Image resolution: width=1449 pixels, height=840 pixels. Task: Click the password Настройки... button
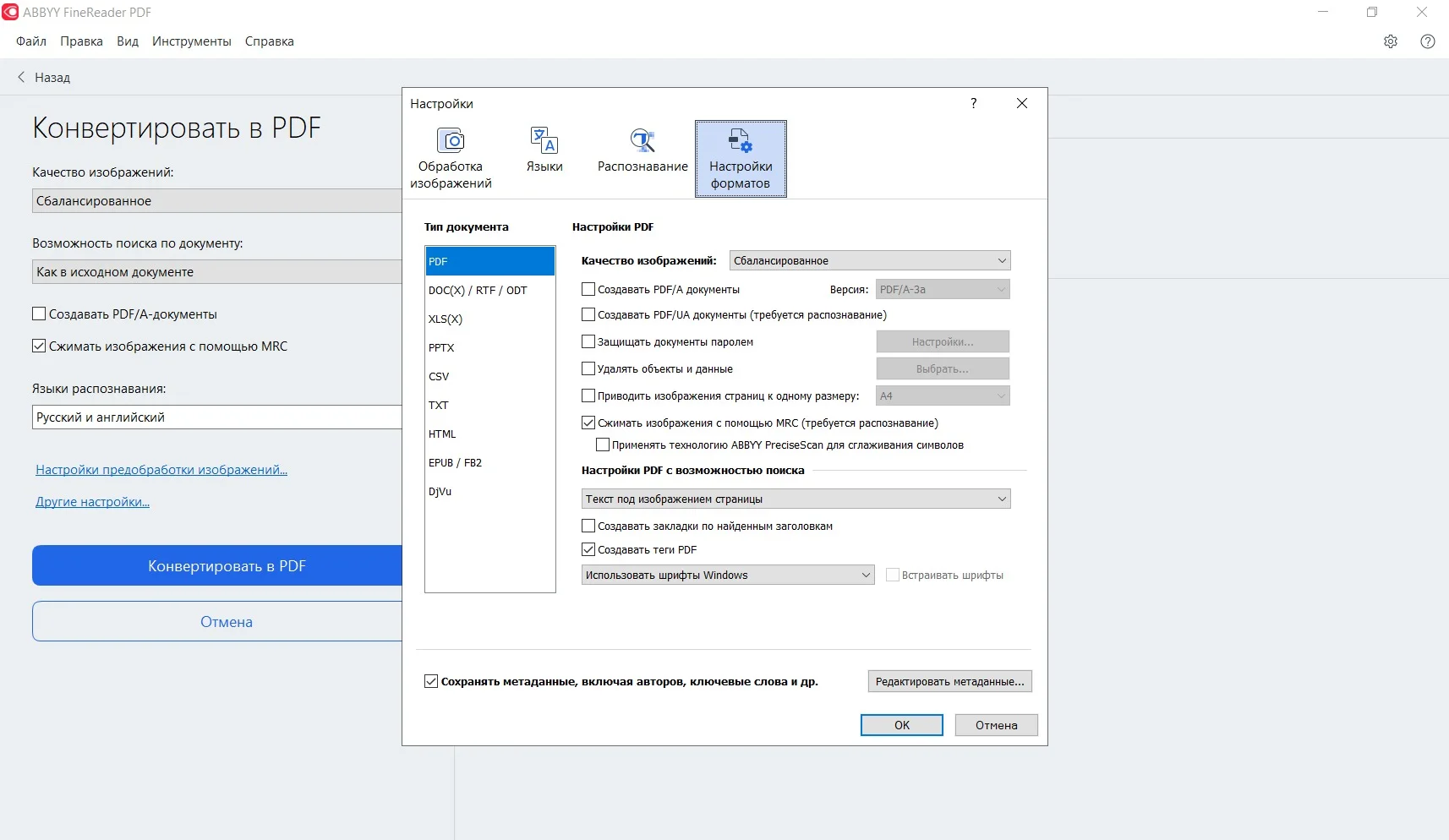[x=943, y=341]
